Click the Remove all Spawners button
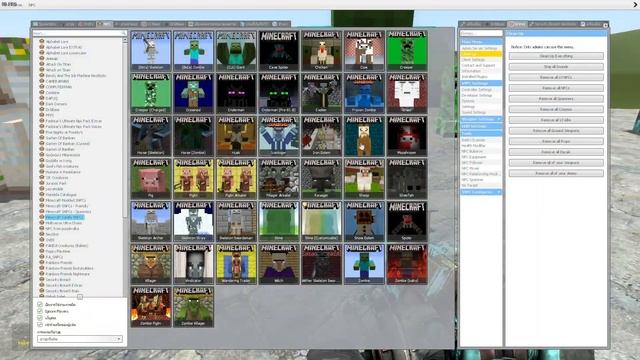 (556, 99)
